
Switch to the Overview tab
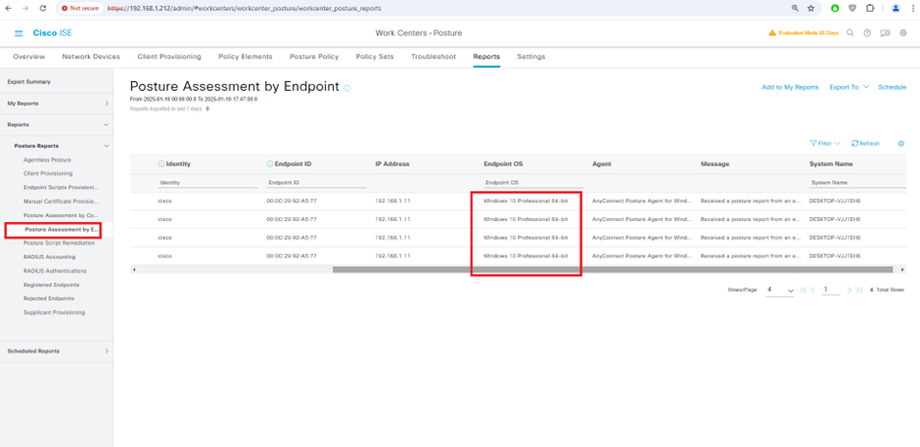[x=29, y=57]
